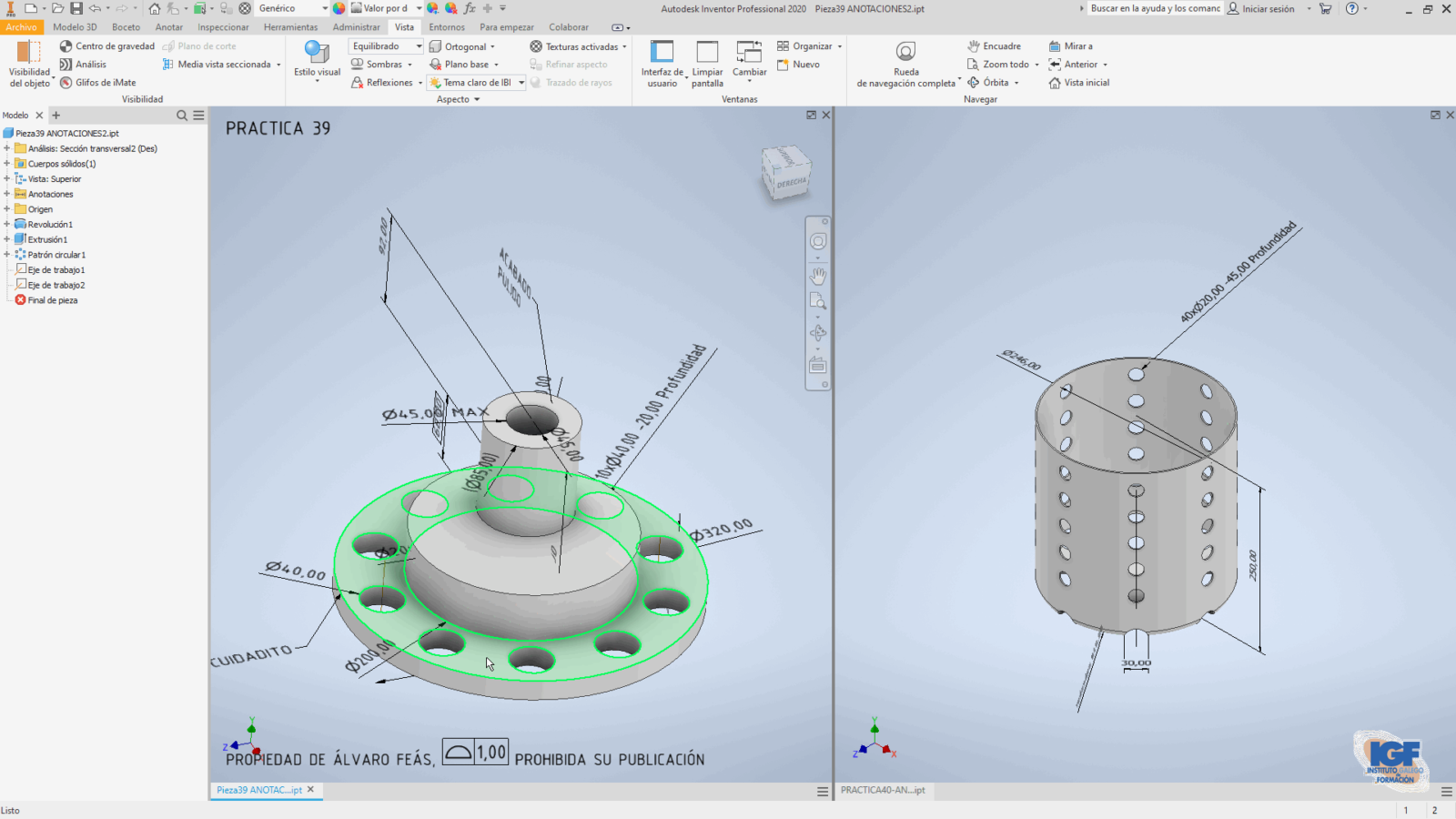Expand the Revolución1 tree node
Image resolution: width=1456 pixels, height=819 pixels.
(x=7, y=225)
